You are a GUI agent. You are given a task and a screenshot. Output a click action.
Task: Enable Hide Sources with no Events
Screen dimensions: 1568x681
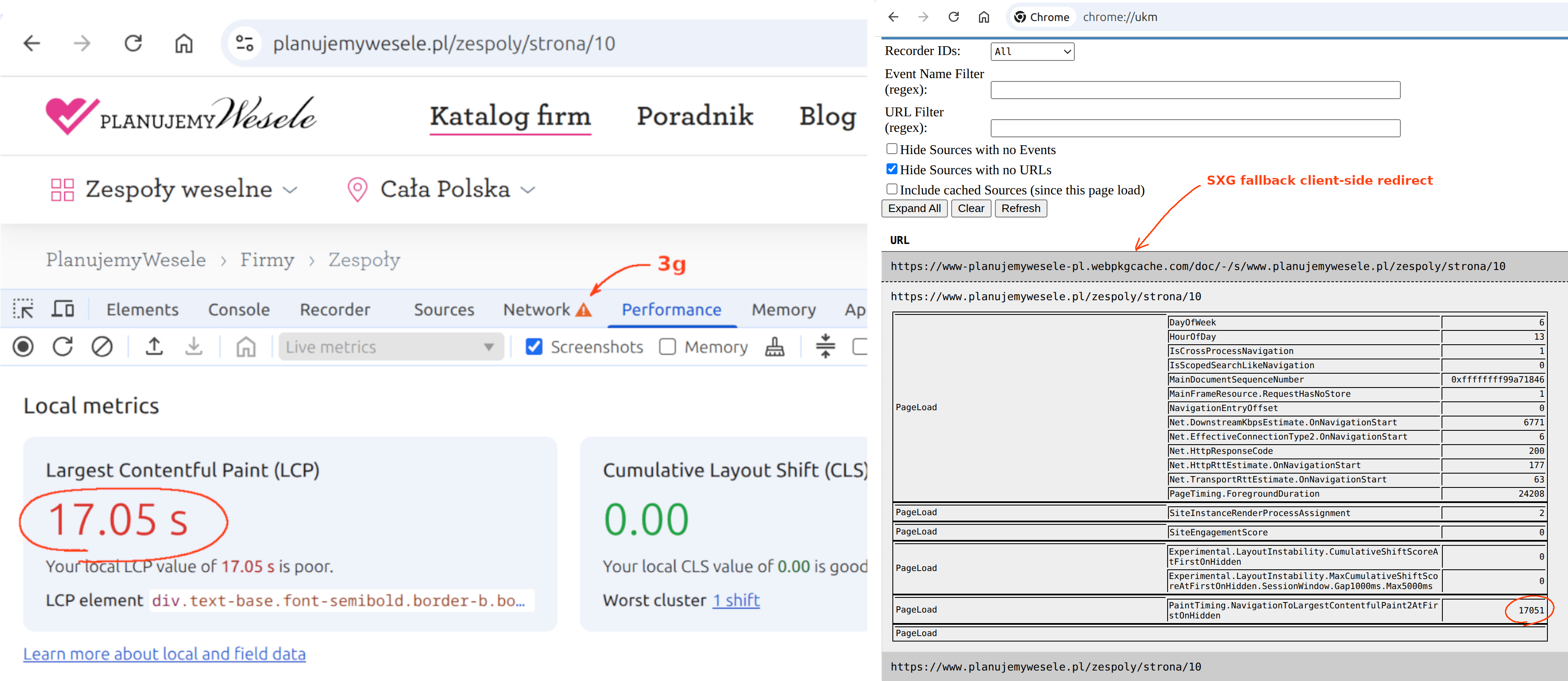coord(892,149)
